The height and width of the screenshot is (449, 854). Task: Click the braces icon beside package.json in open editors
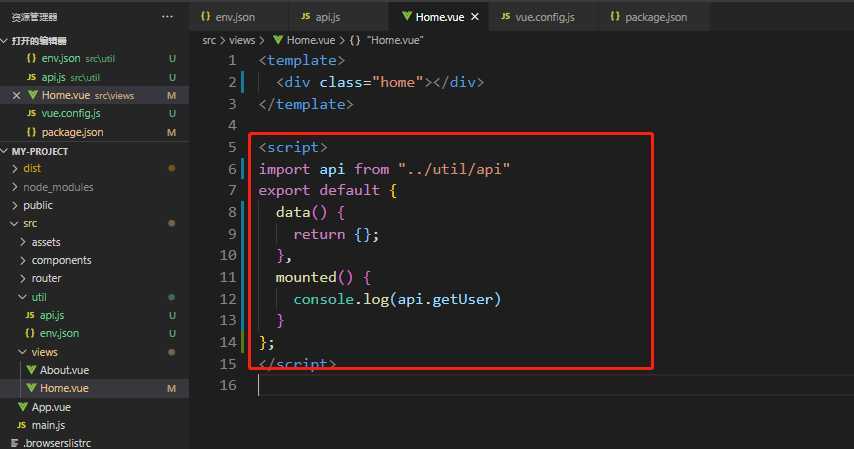tap(31, 132)
